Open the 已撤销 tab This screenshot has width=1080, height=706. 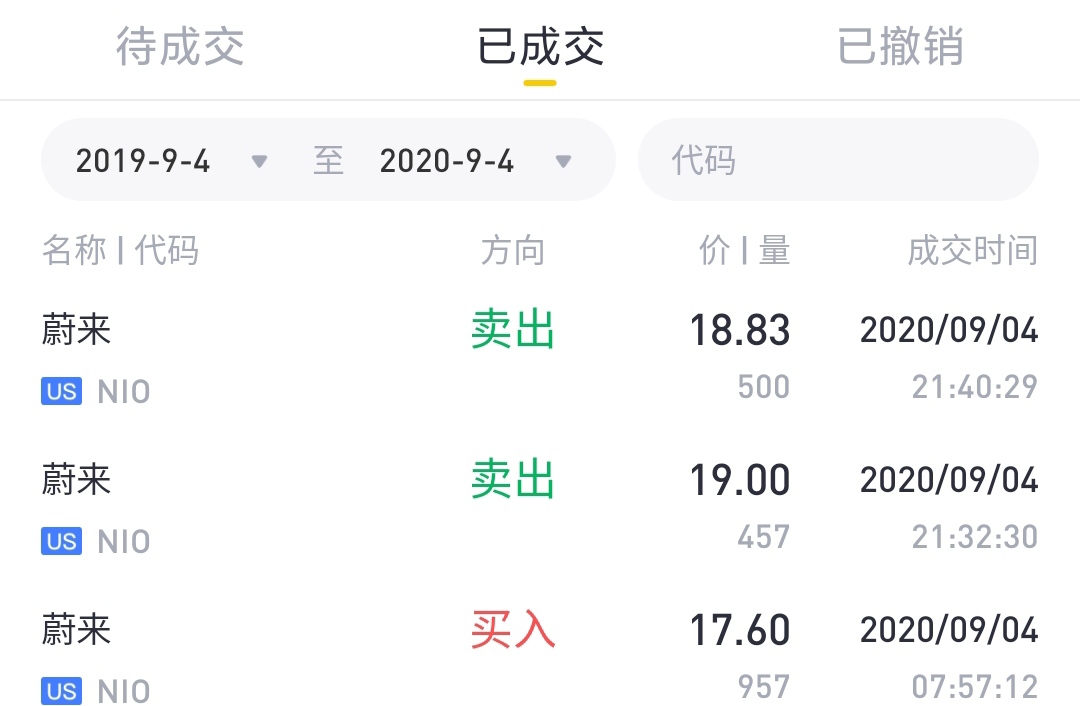(x=900, y=47)
